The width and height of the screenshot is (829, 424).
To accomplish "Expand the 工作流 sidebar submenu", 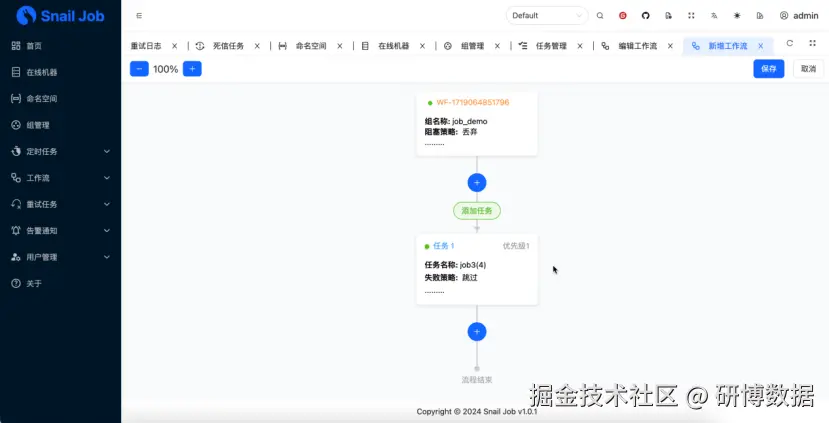I will [x=60, y=178].
